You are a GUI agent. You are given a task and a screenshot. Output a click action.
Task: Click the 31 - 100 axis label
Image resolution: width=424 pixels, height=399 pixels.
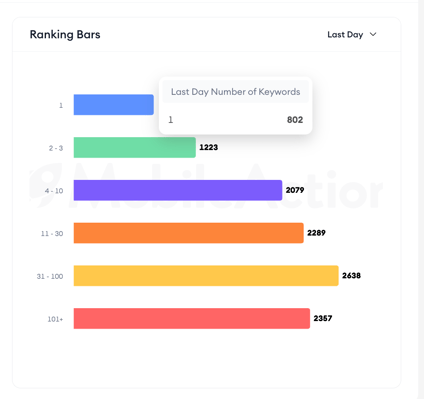click(x=50, y=276)
